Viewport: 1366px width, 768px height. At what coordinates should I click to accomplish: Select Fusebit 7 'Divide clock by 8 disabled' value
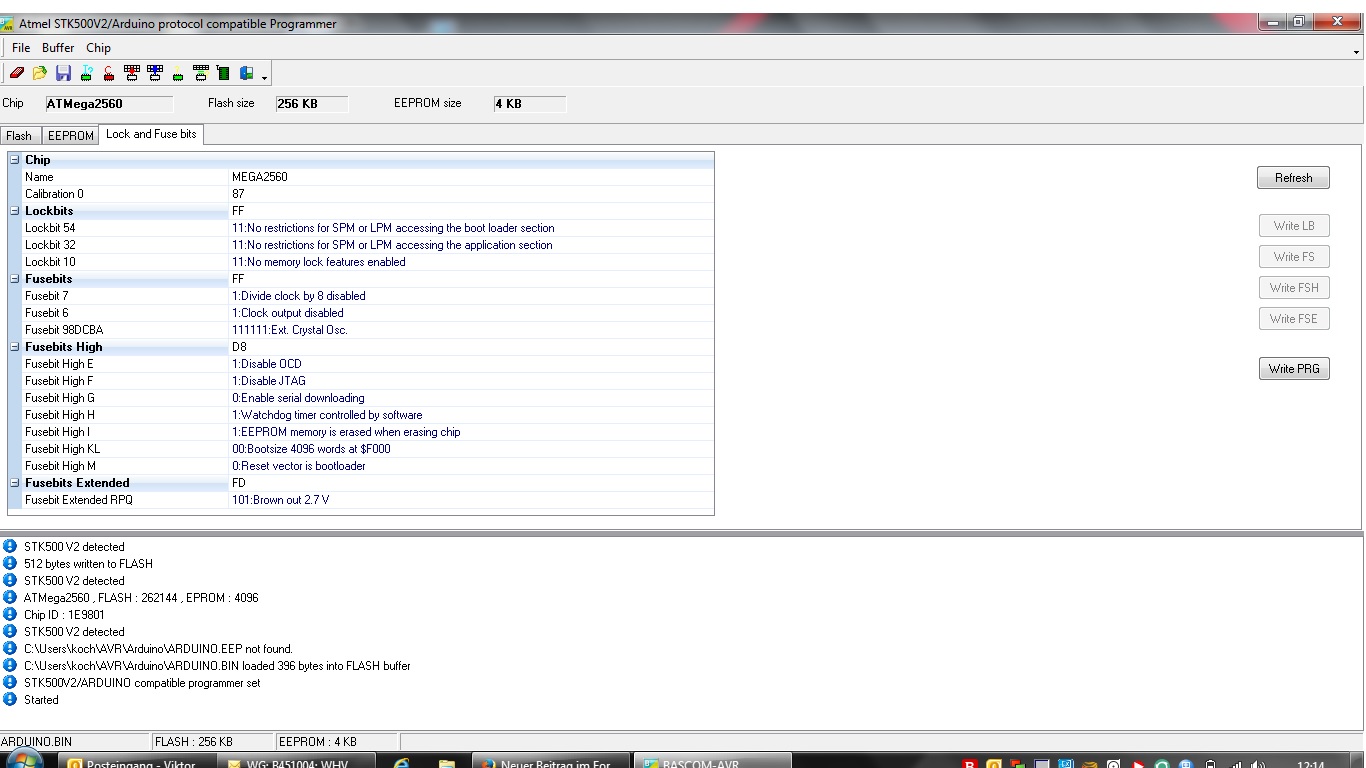[299, 296]
